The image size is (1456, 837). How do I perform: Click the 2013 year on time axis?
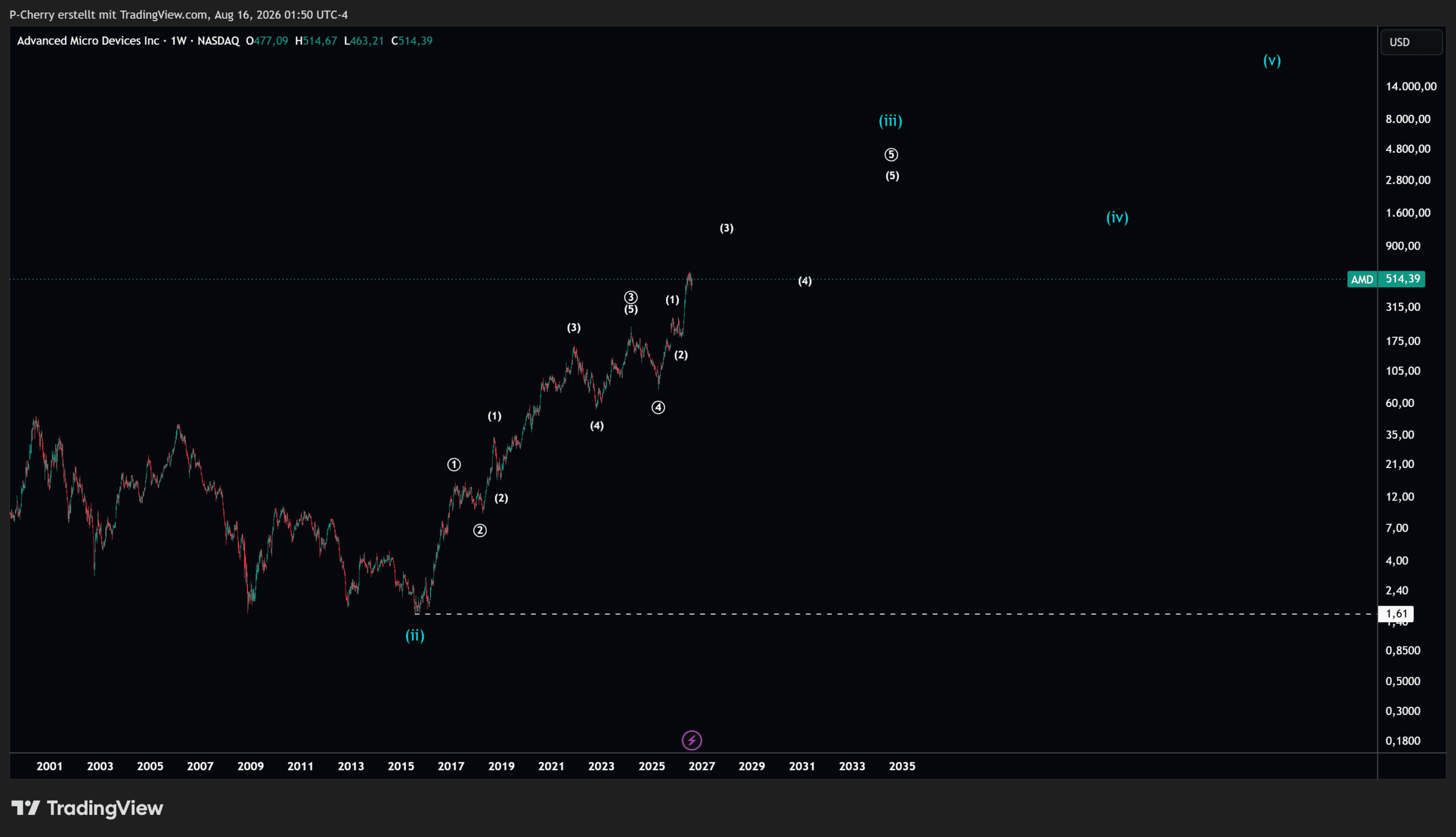351,766
